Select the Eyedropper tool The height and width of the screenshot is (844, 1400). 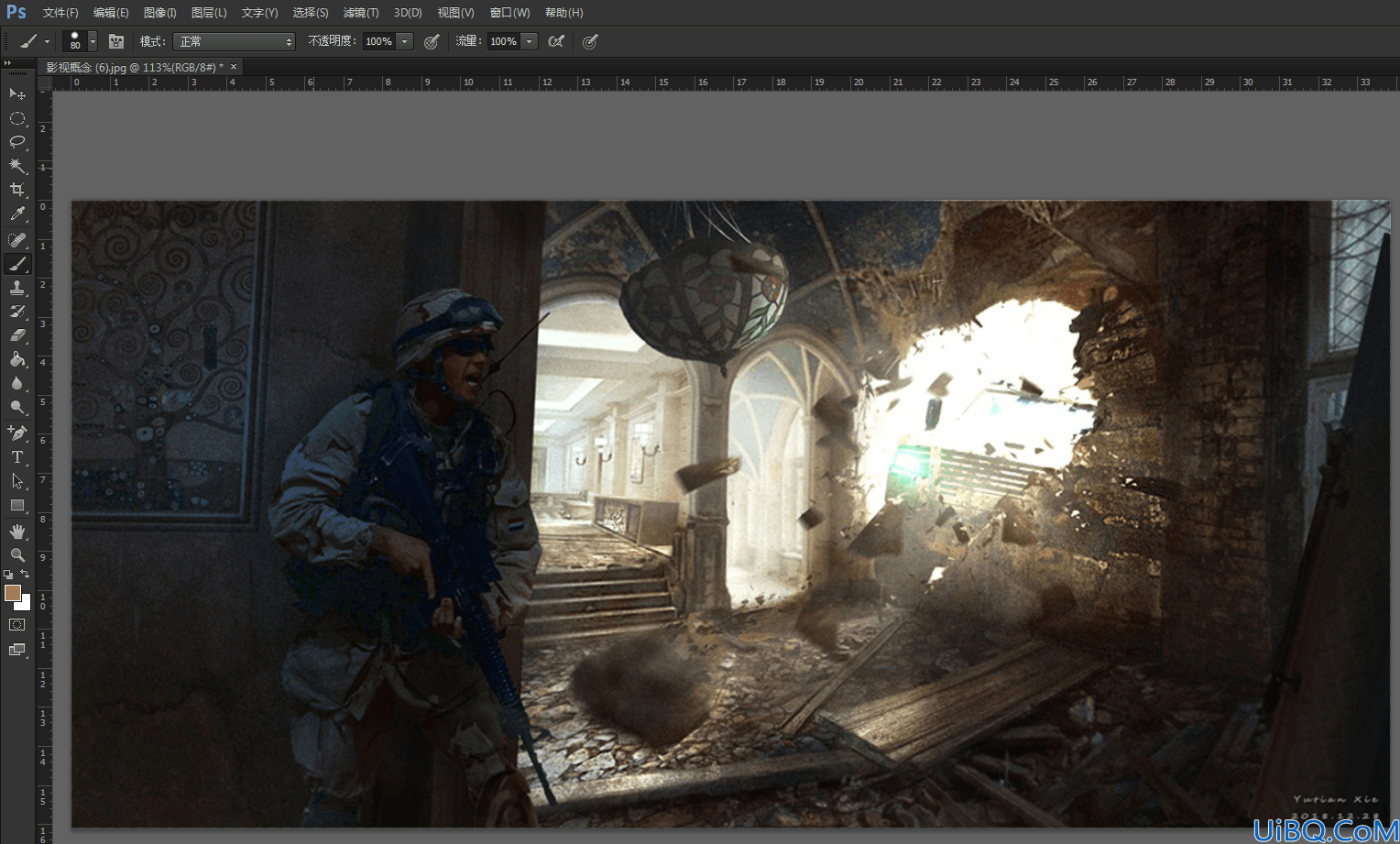pyautogui.click(x=17, y=214)
